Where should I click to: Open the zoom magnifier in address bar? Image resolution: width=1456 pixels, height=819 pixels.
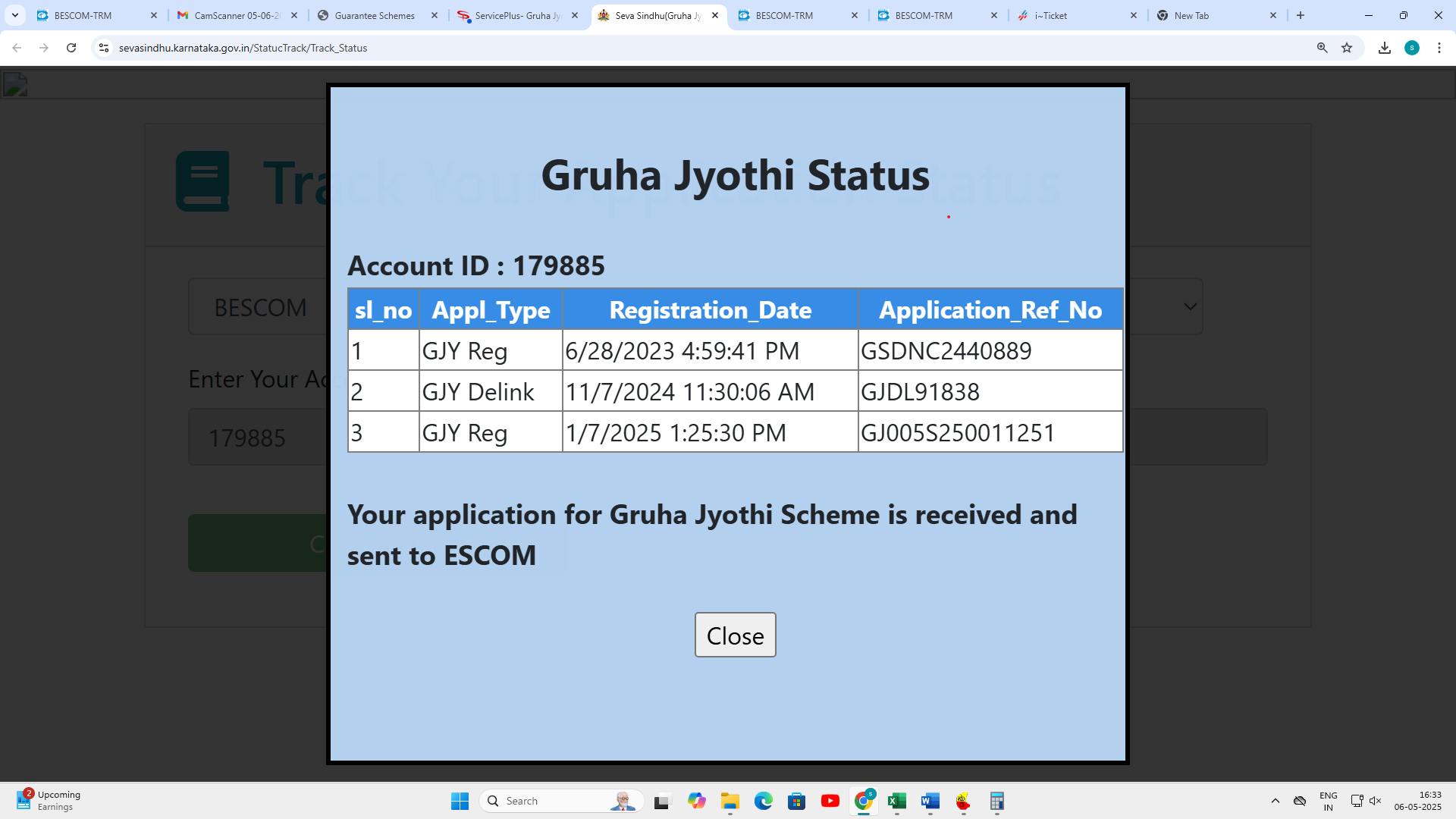[1323, 48]
